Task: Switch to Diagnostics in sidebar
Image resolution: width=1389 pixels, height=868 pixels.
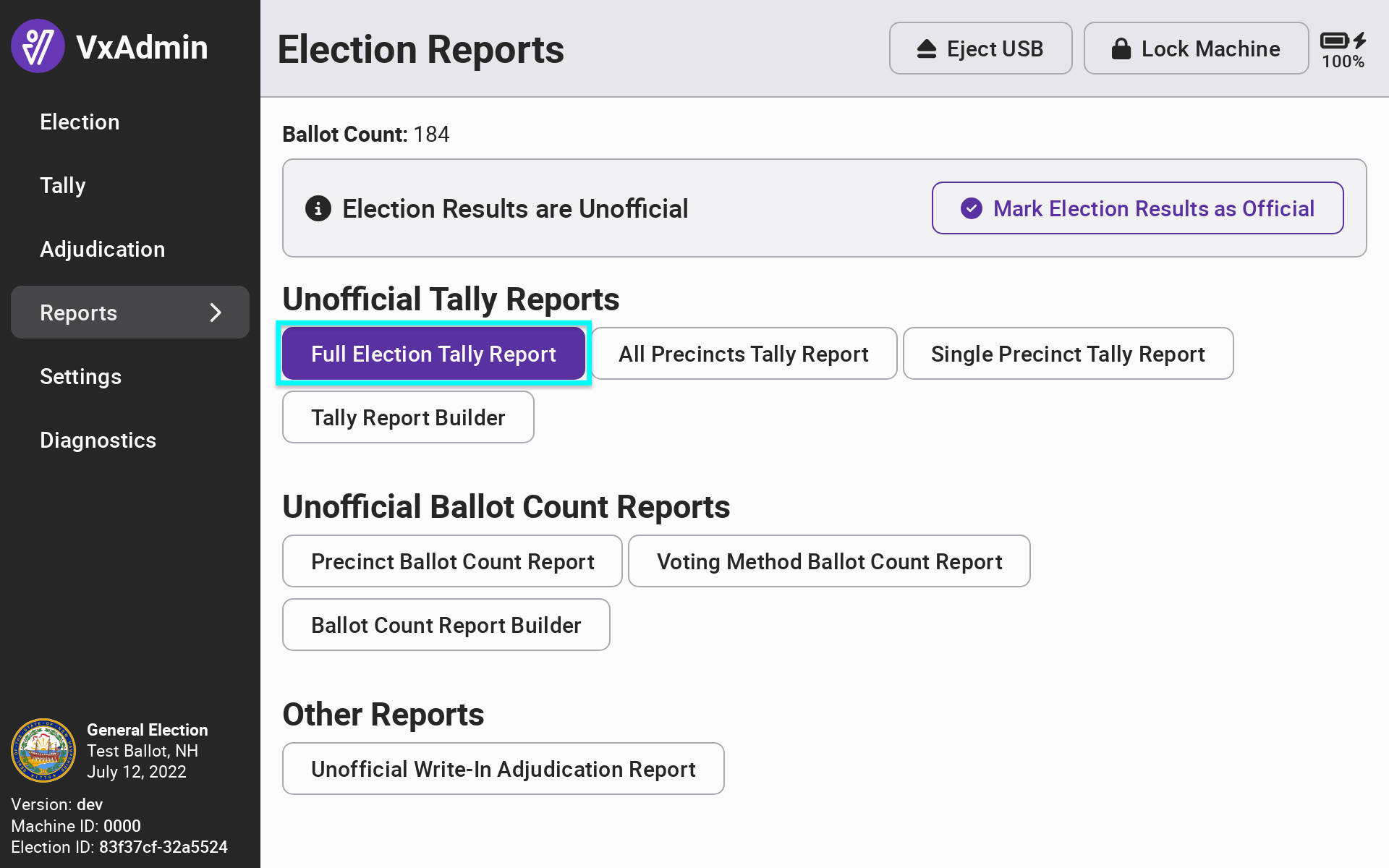Action: [98, 440]
